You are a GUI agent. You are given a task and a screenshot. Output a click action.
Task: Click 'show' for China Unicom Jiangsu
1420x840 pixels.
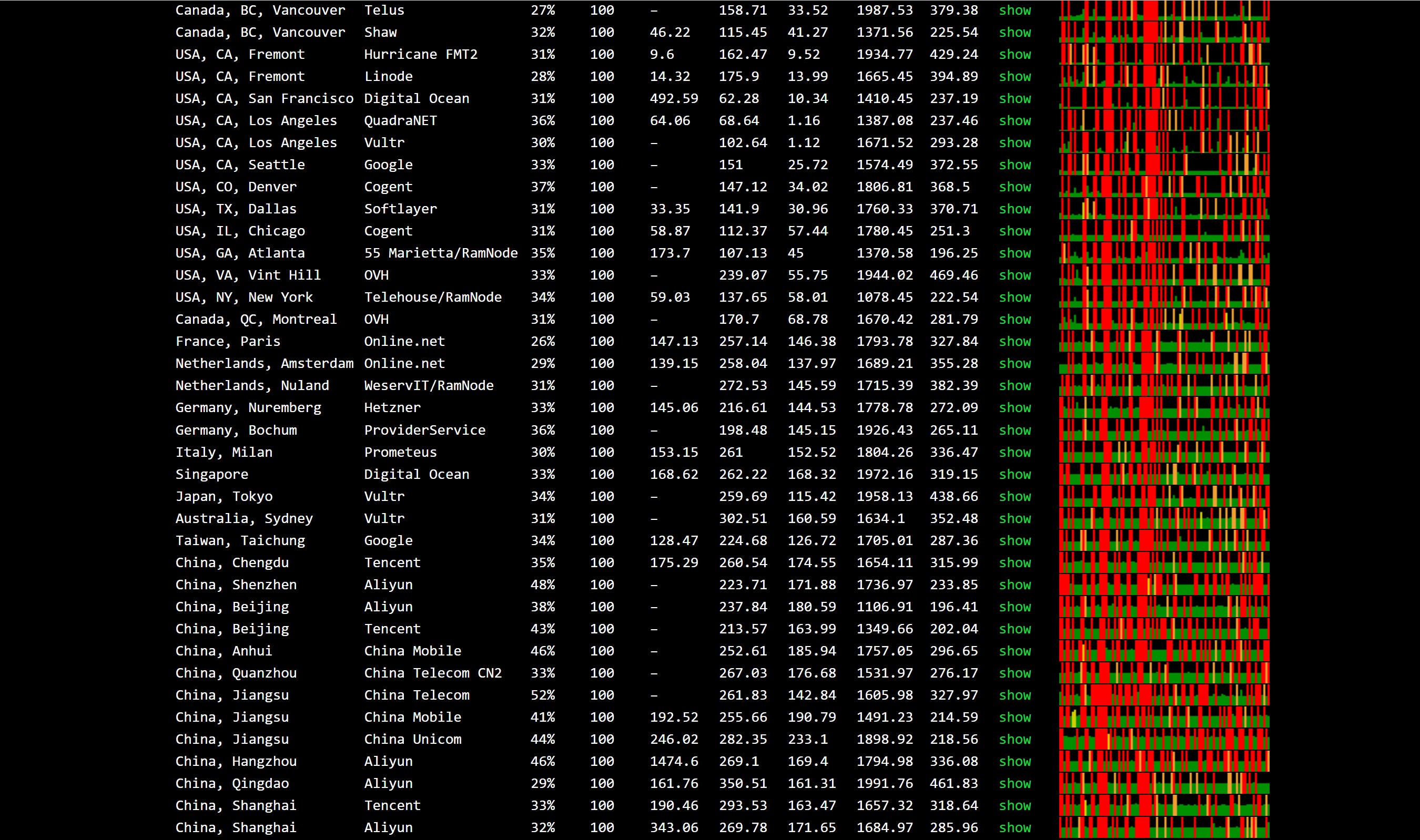(x=1015, y=739)
